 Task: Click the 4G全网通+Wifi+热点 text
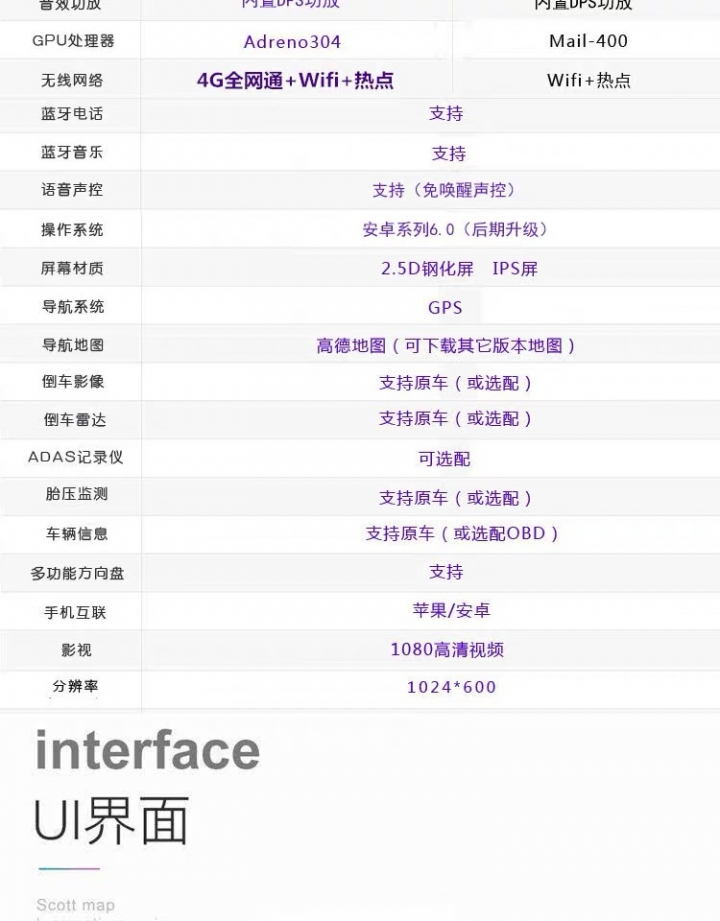[x=295, y=80]
